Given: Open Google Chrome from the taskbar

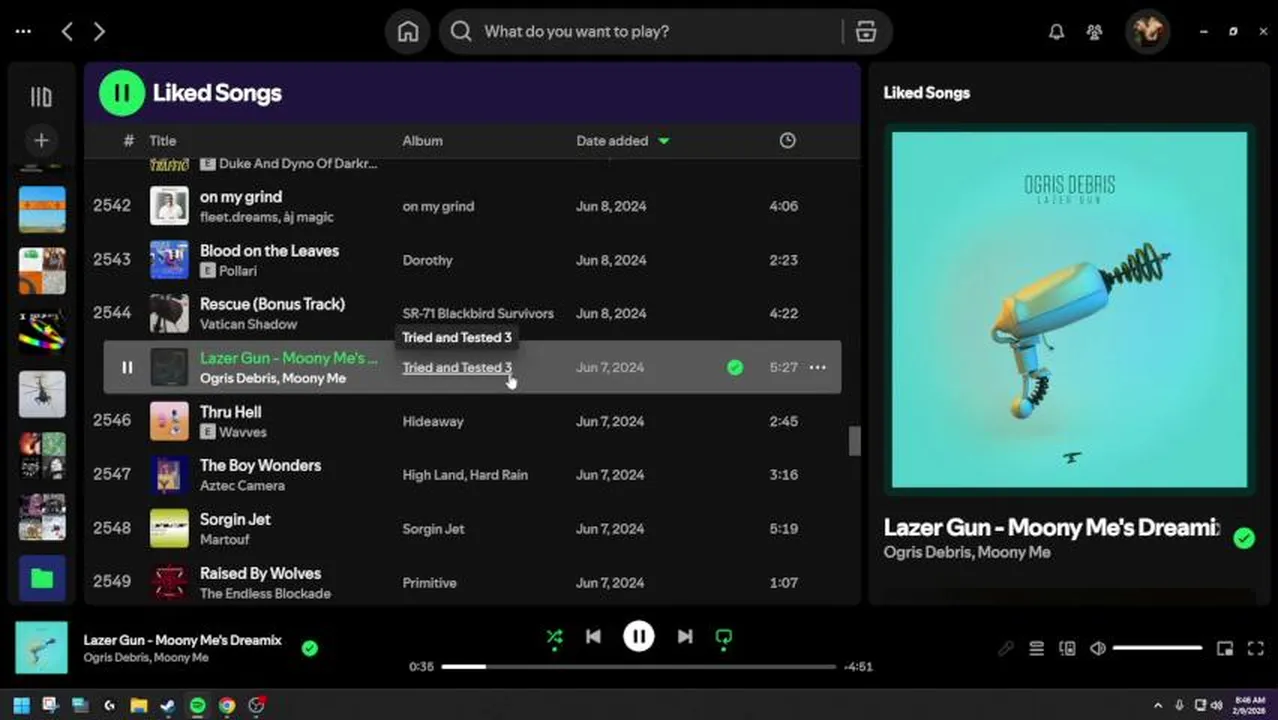Looking at the screenshot, I should coord(227,706).
